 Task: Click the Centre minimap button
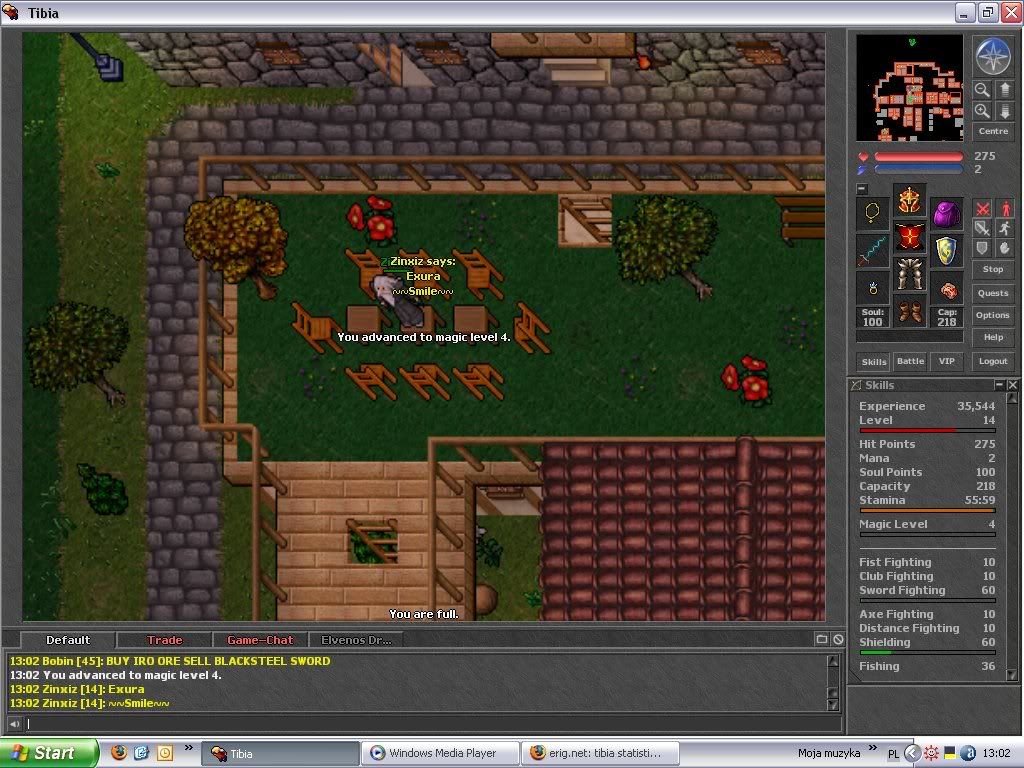click(x=993, y=131)
